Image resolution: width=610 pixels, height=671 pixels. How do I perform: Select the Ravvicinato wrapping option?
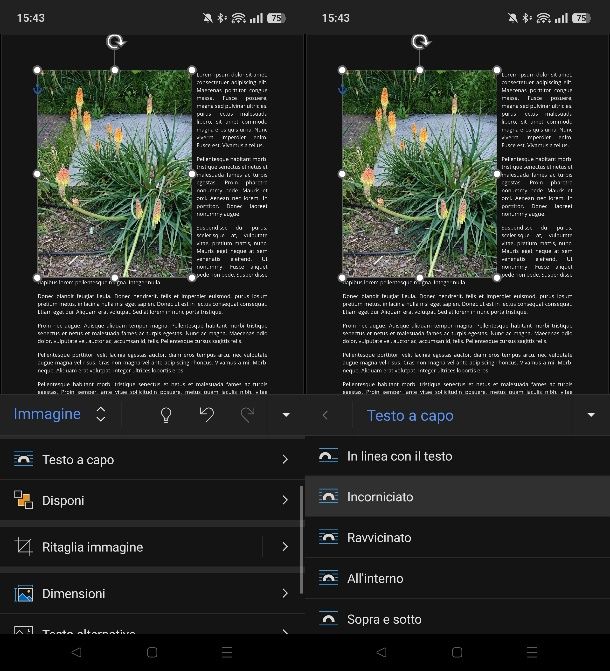click(379, 538)
